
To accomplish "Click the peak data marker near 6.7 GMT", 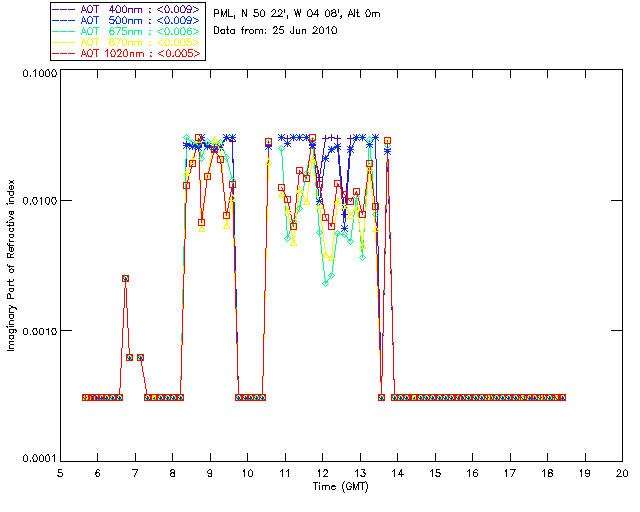I will click(x=125, y=278).
